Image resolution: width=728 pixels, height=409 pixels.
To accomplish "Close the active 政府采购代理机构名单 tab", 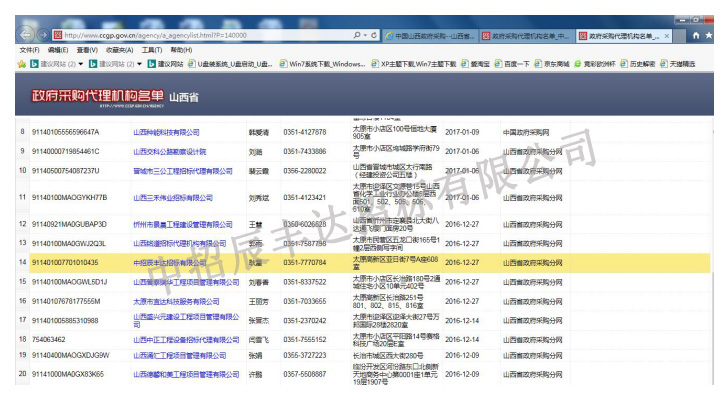I will tap(667, 36).
